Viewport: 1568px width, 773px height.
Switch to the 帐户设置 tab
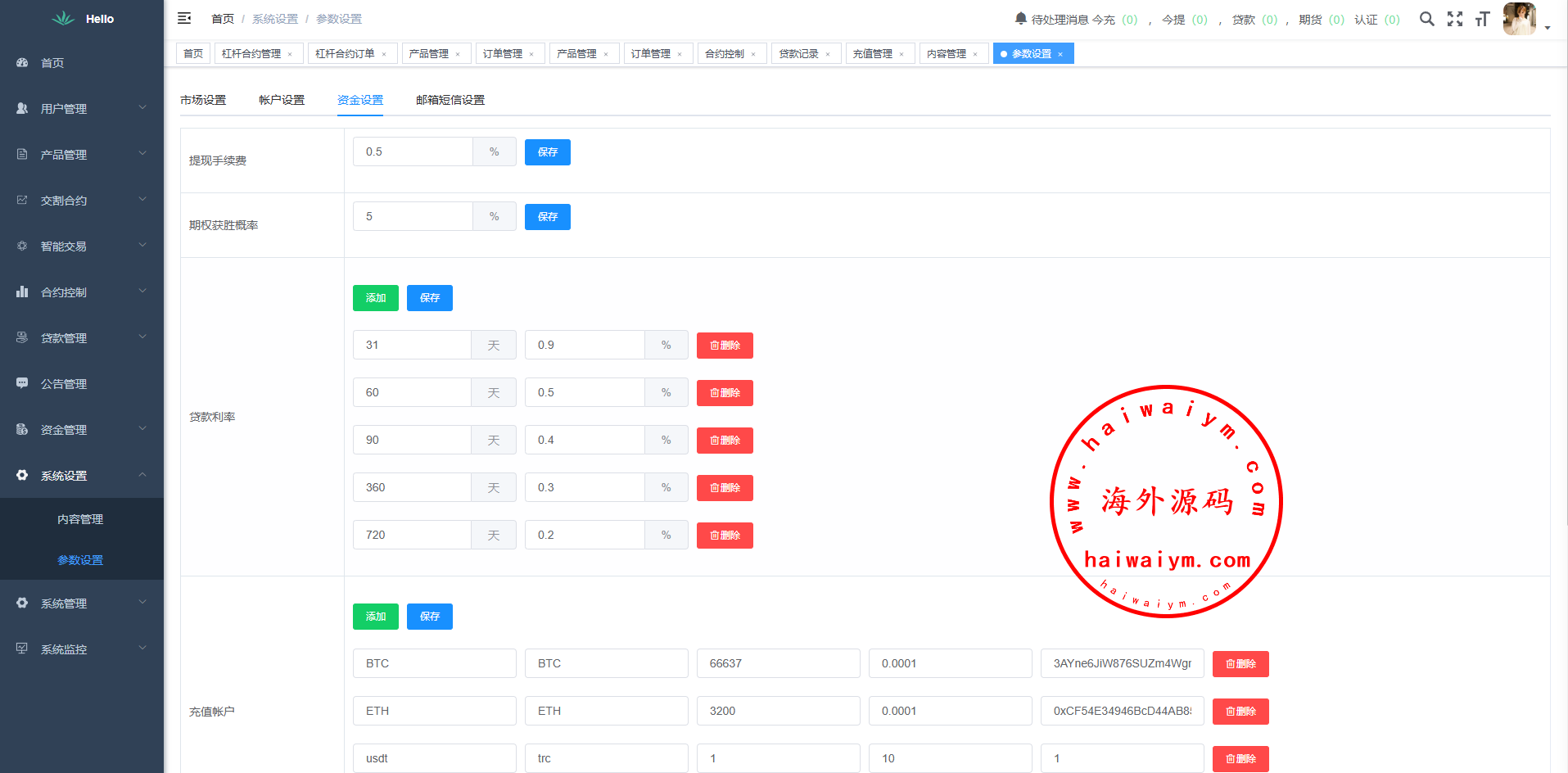tap(282, 100)
